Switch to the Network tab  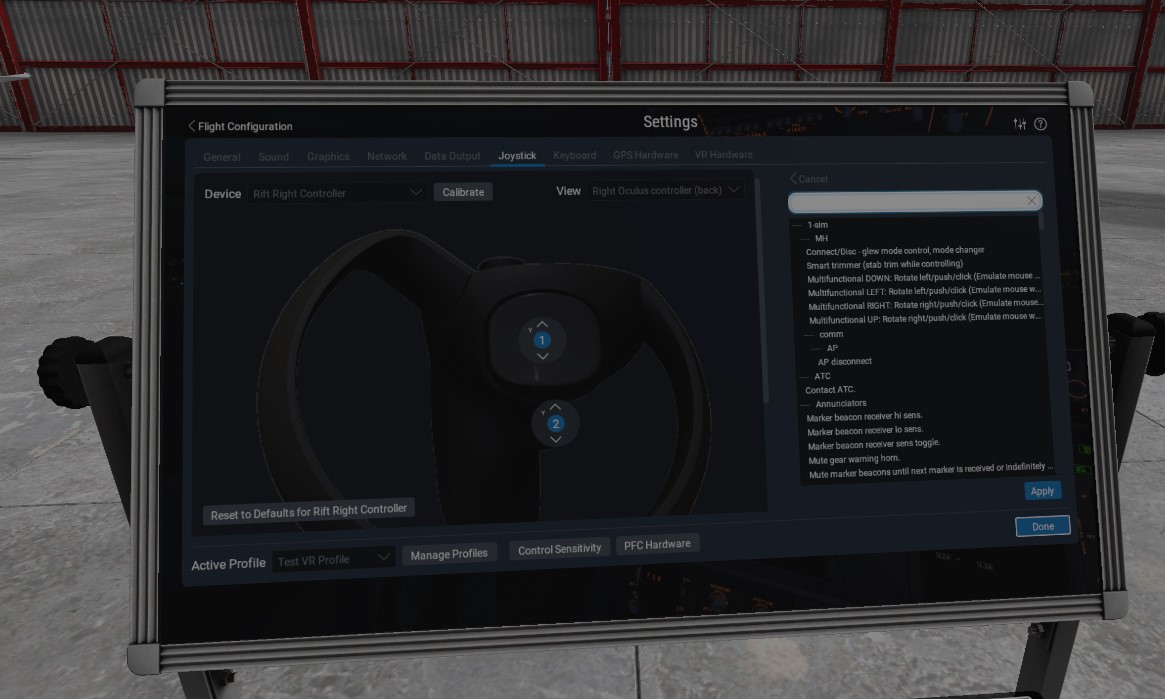[x=386, y=157]
